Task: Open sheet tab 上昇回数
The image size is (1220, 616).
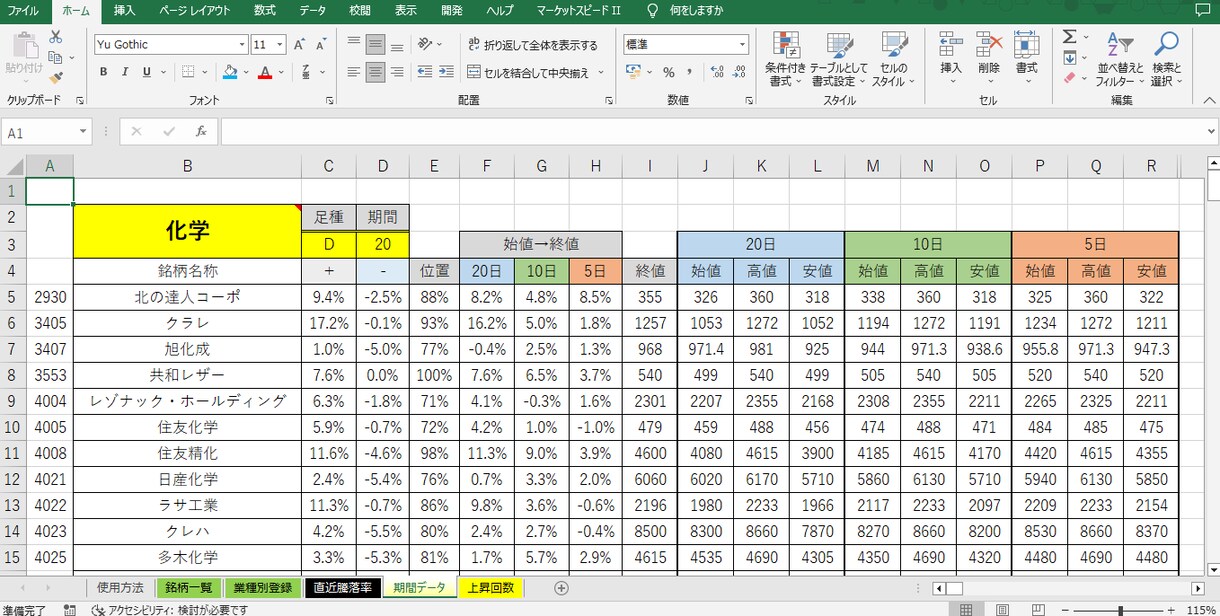Action: [491, 588]
